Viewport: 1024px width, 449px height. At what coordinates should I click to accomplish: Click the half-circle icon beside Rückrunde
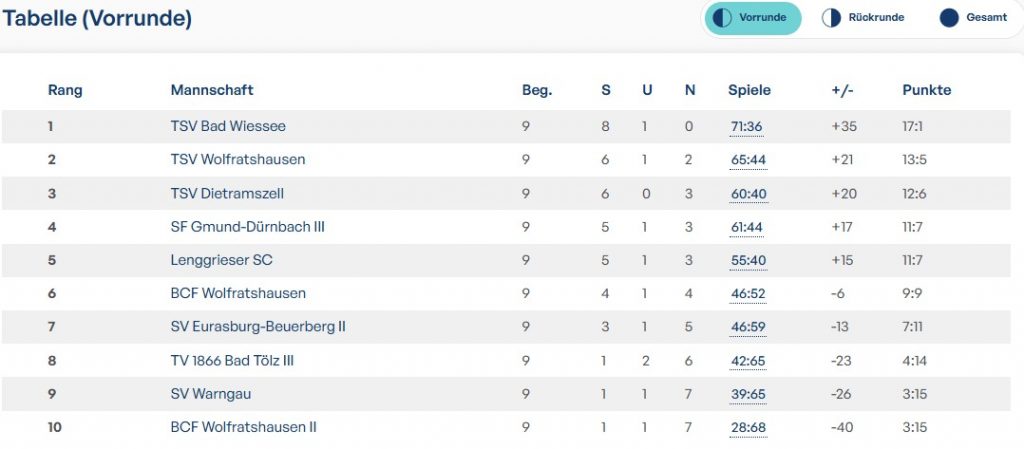[x=831, y=18]
